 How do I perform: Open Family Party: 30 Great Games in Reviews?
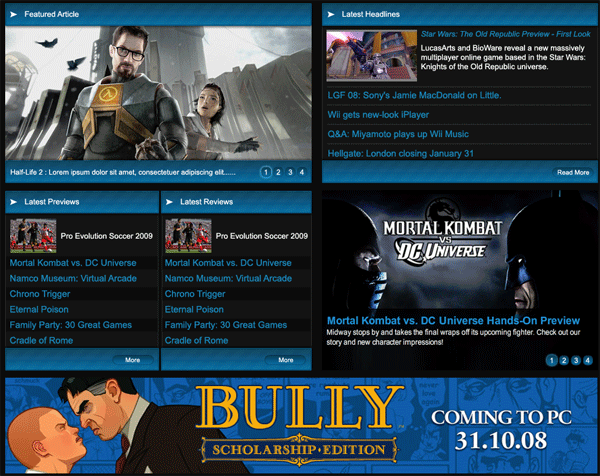pyautogui.click(x=226, y=325)
